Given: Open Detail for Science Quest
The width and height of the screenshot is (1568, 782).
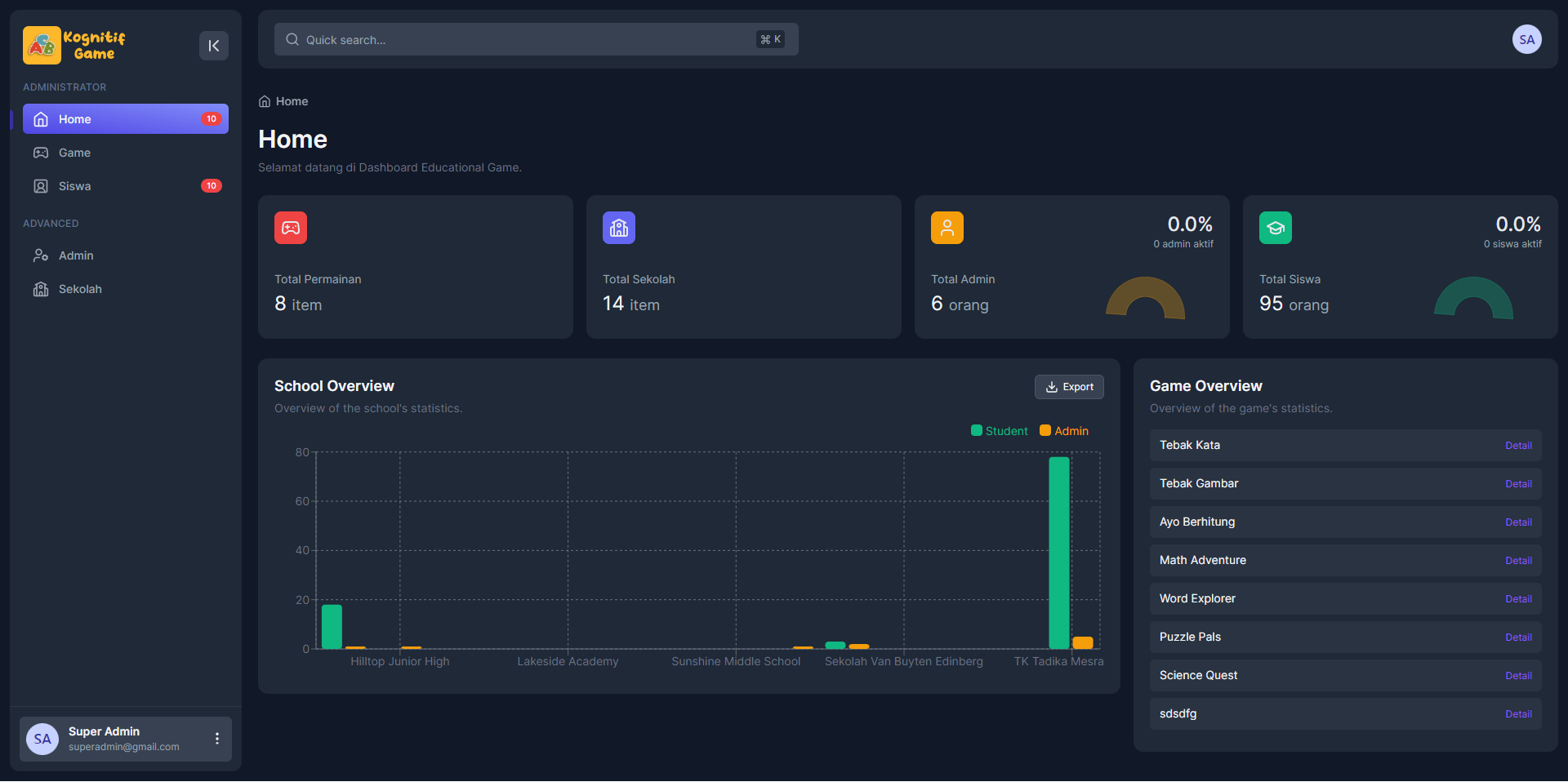Looking at the screenshot, I should pyautogui.click(x=1518, y=676).
